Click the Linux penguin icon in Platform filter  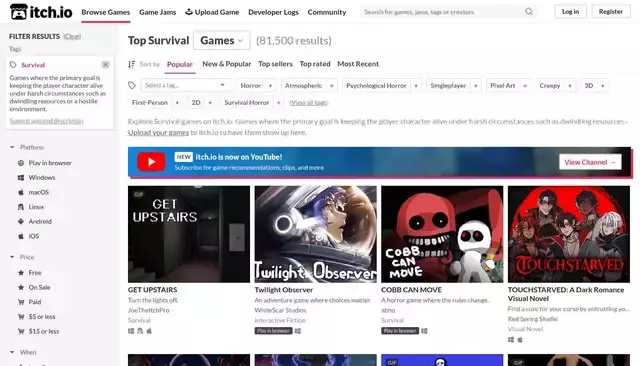click(x=21, y=207)
